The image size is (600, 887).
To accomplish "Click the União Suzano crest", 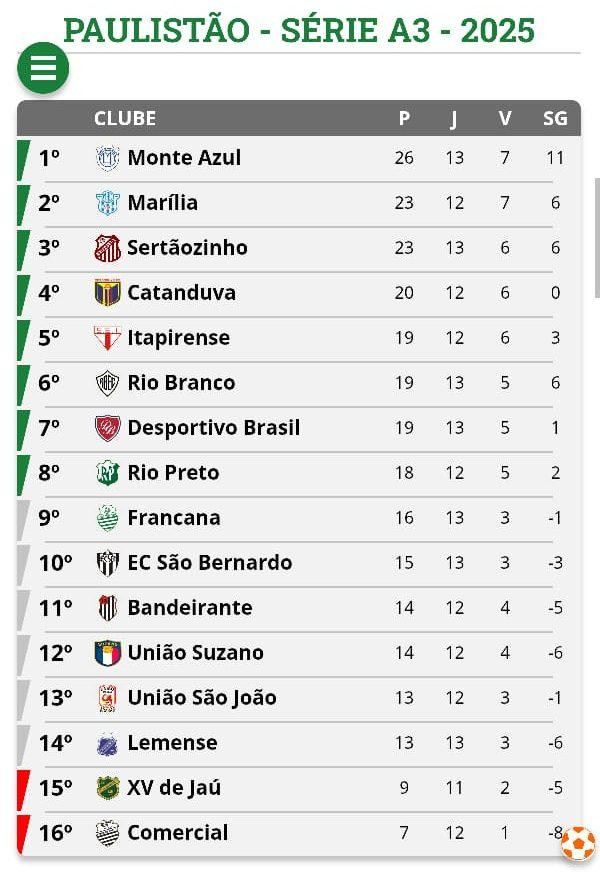I will point(107,653).
